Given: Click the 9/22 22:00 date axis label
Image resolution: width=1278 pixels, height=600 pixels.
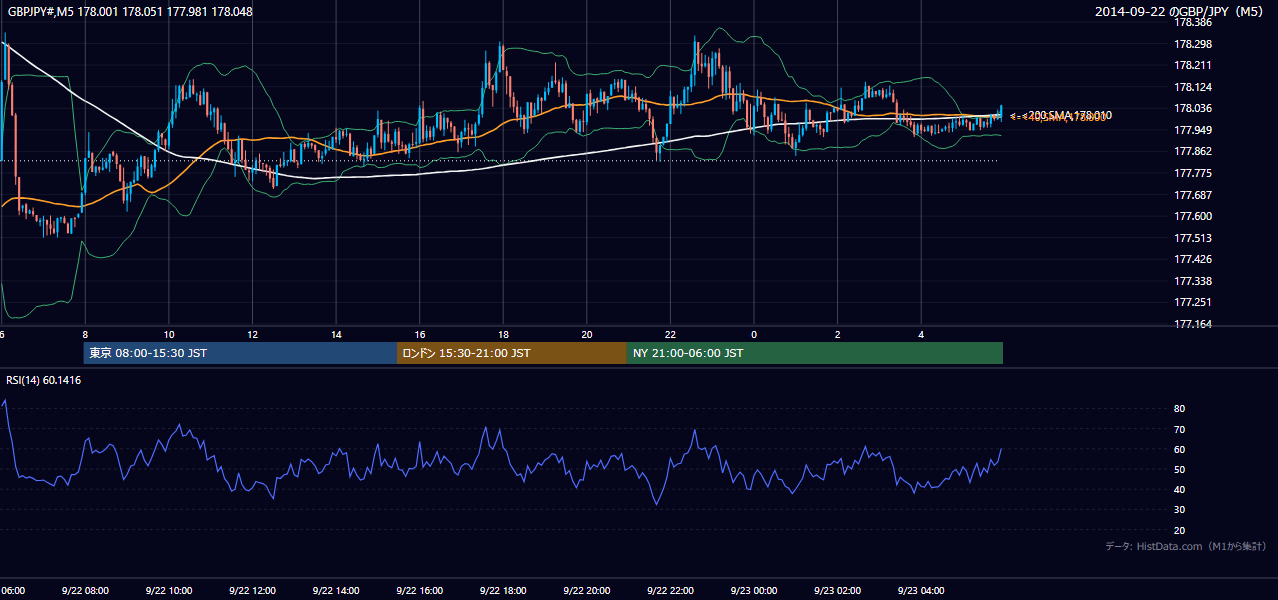Looking at the screenshot, I should tap(669, 591).
